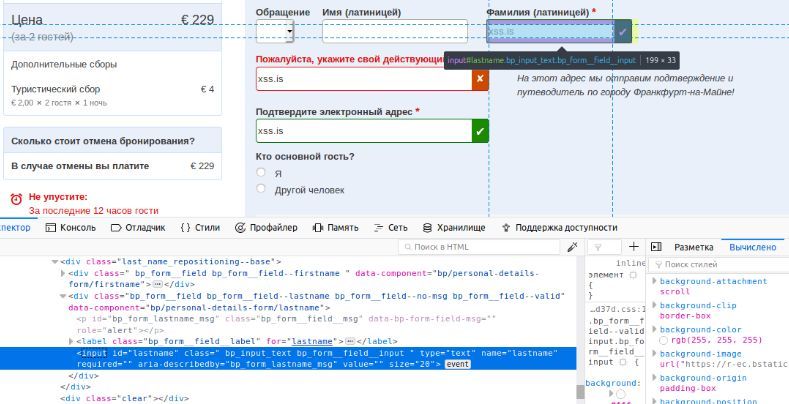
Task: Expand background-attachment computed property
Action: point(654,281)
